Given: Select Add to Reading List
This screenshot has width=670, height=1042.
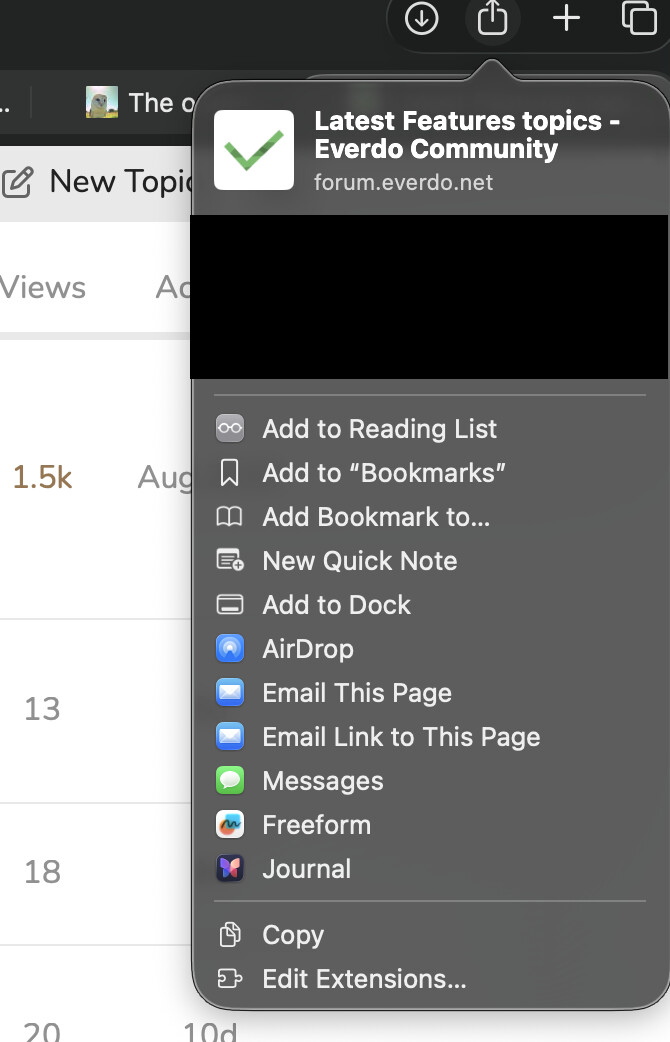Looking at the screenshot, I should click(x=379, y=429).
